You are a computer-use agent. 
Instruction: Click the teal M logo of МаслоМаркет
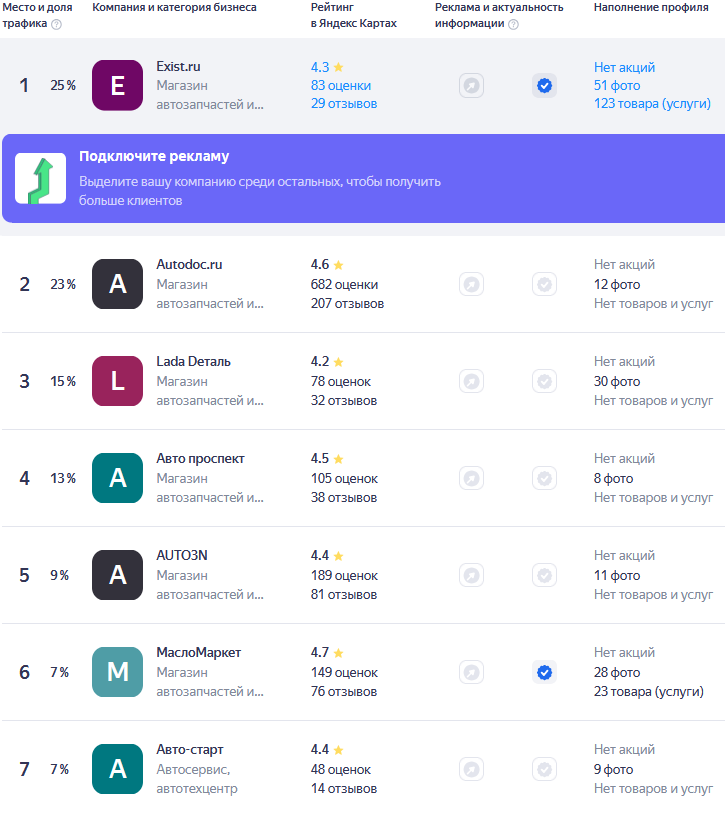[117, 672]
